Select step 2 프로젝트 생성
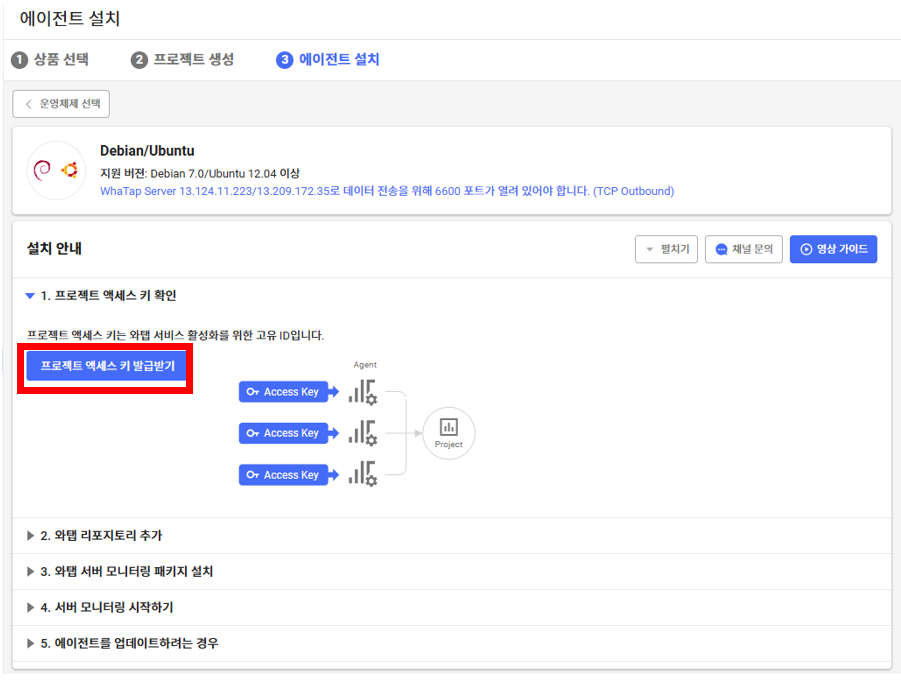The width and height of the screenshot is (901, 680). coord(182,59)
